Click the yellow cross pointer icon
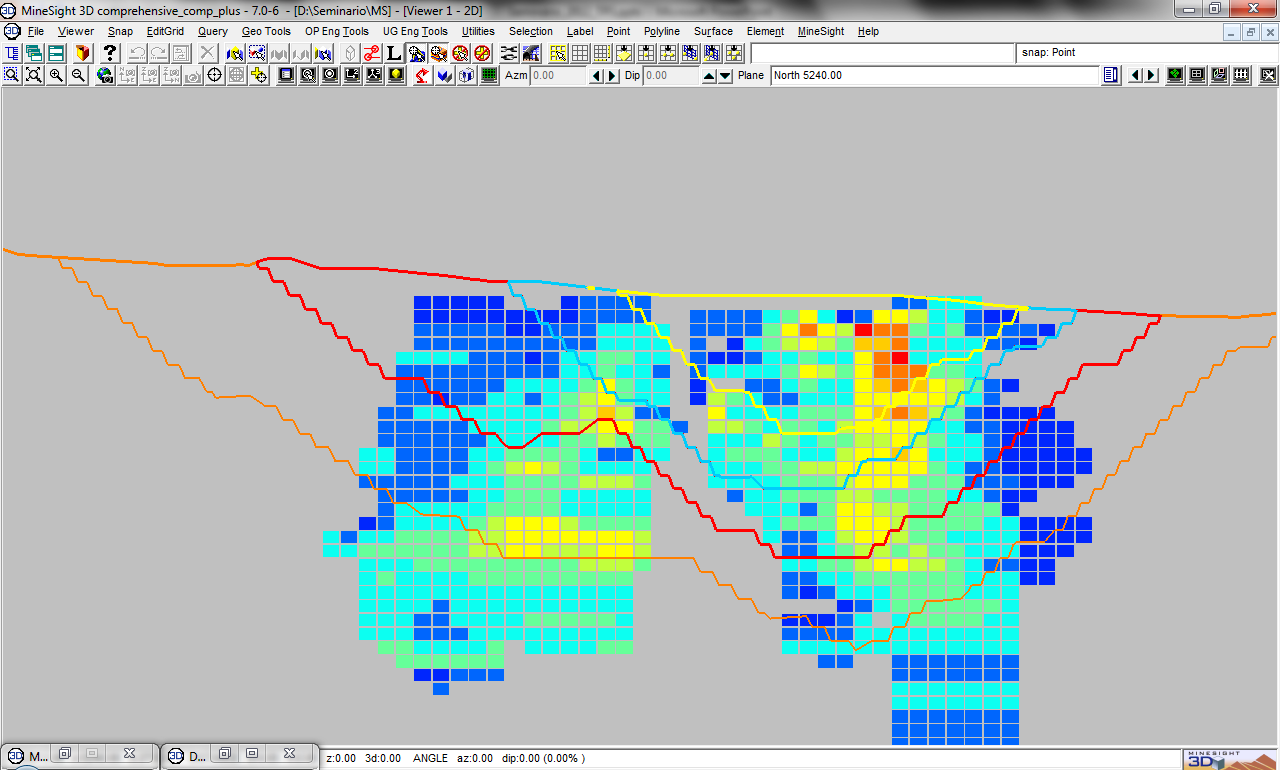Screen dimensions: 1280x770 259,75
